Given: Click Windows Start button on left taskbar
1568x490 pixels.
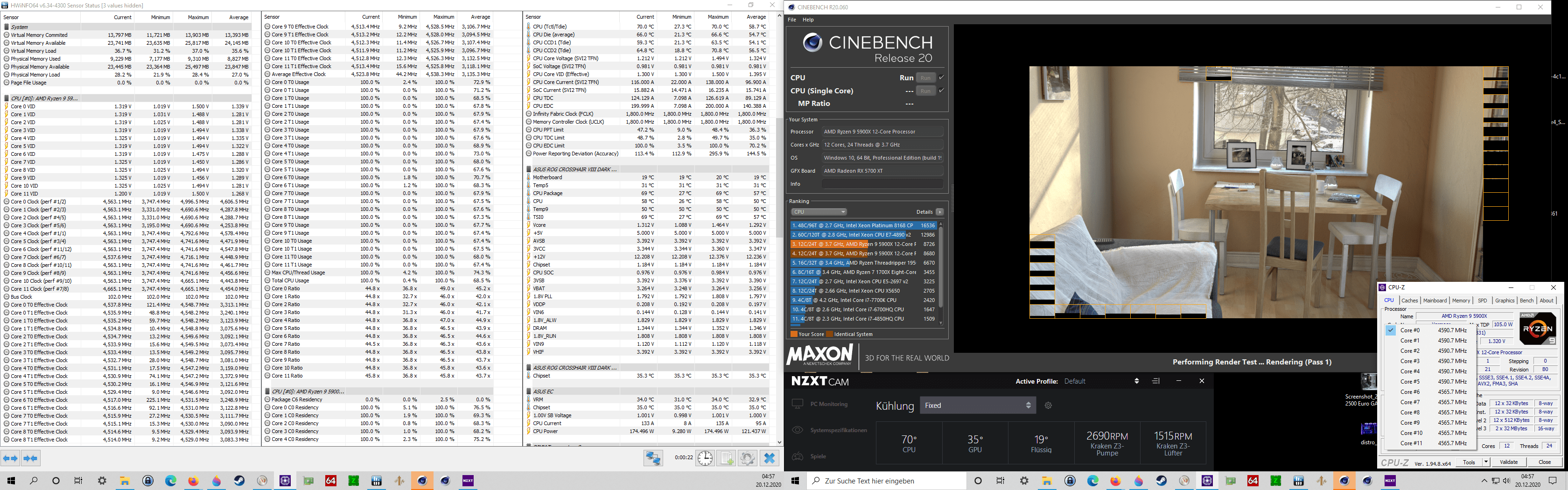Looking at the screenshot, I should pos(10,481).
